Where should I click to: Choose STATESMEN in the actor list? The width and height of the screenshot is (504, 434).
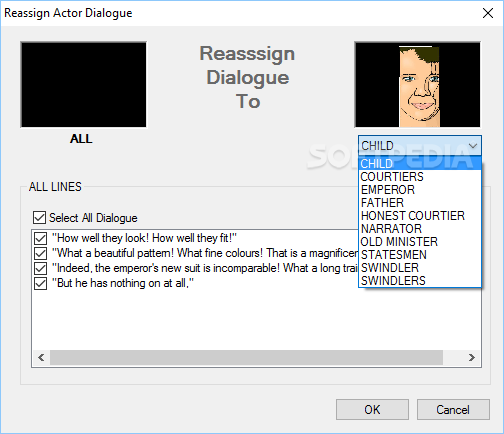420,255
